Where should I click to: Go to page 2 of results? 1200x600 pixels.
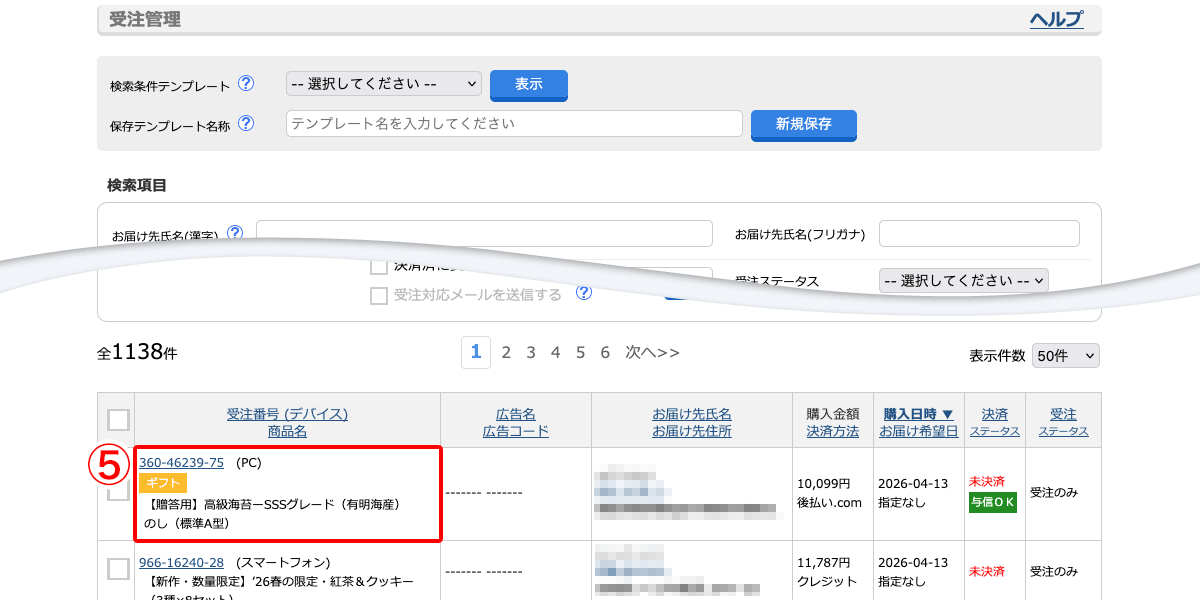pos(506,352)
